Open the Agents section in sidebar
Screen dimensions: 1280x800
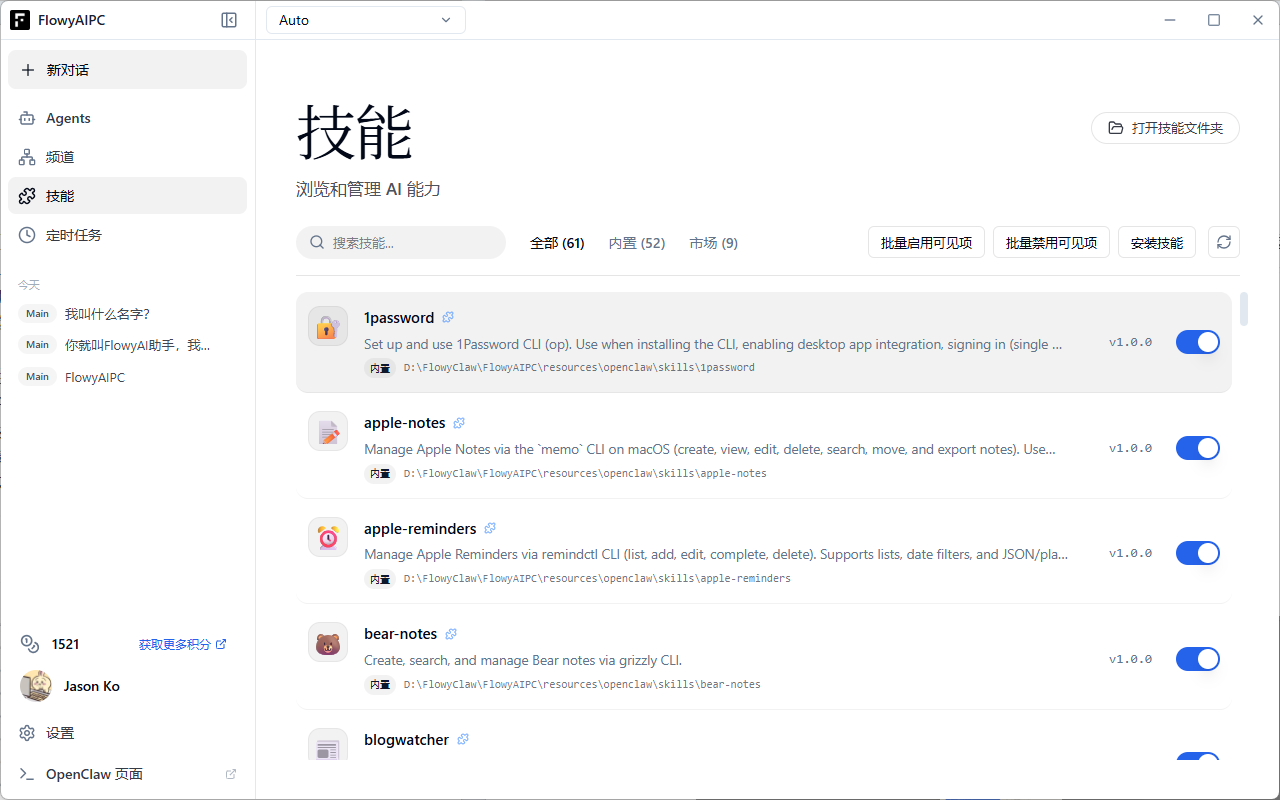(x=67, y=118)
